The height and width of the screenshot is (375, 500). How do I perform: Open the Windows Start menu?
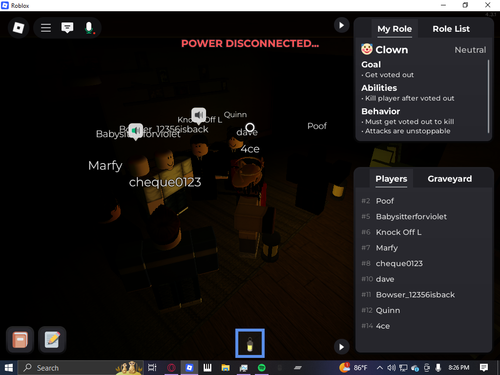(9, 368)
